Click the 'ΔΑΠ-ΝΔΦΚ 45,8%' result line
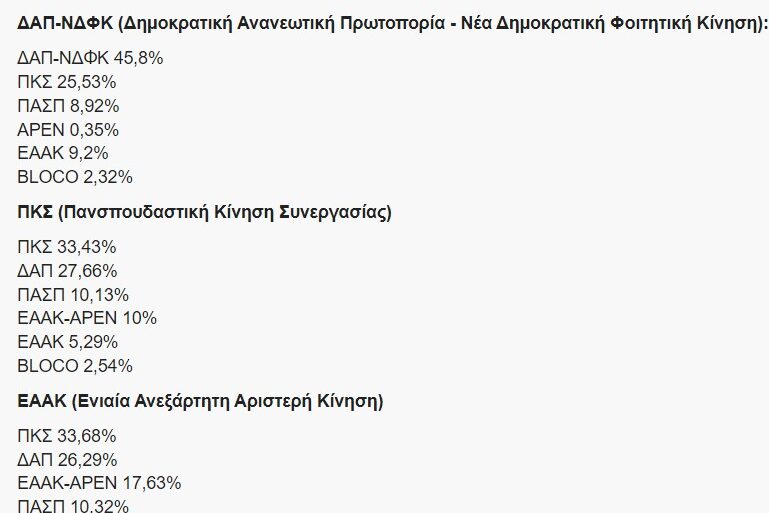The height and width of the screenshot is (513, 769). [x=90, y=58]
